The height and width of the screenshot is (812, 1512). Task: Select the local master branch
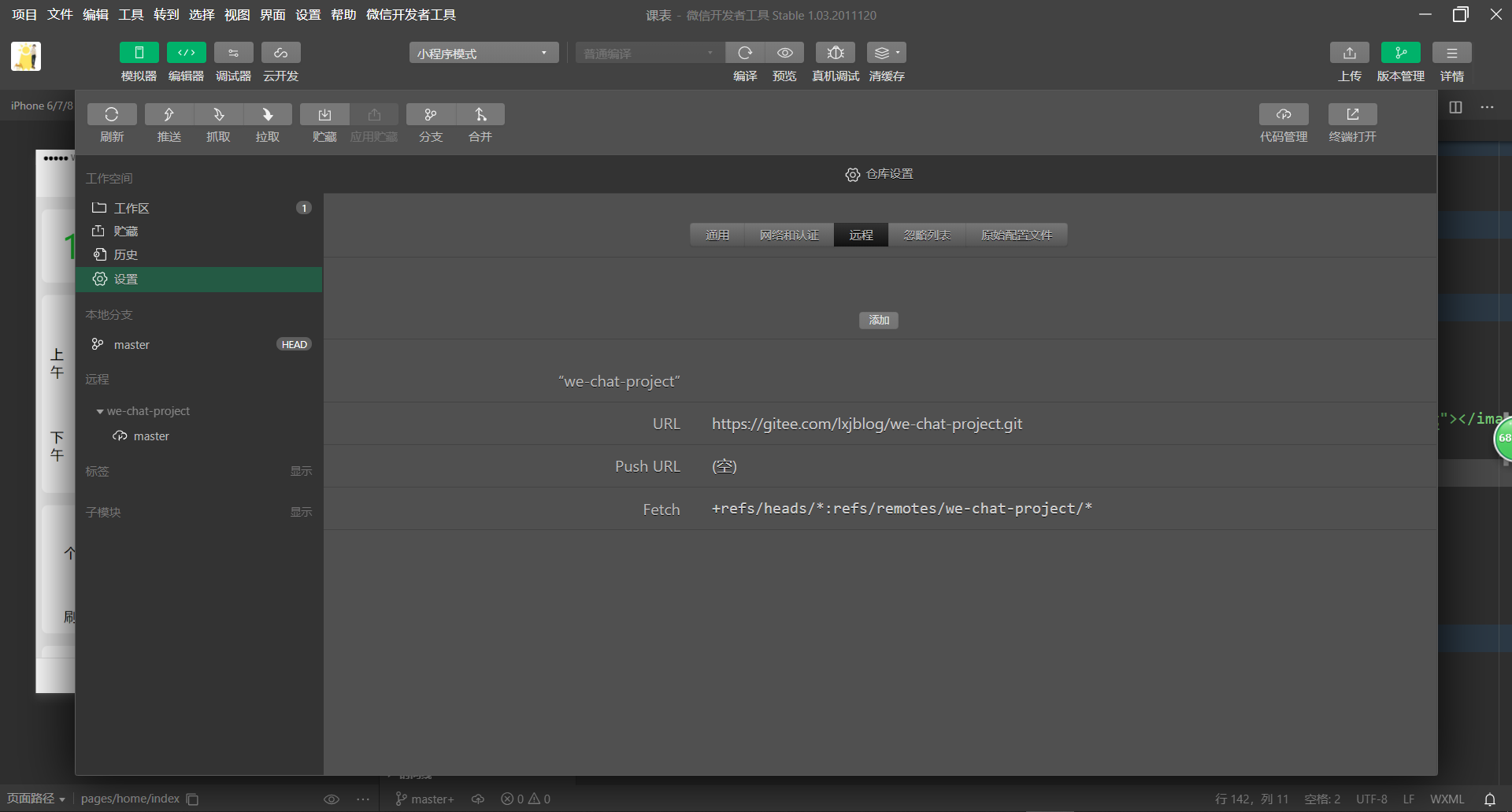[199, 345]
